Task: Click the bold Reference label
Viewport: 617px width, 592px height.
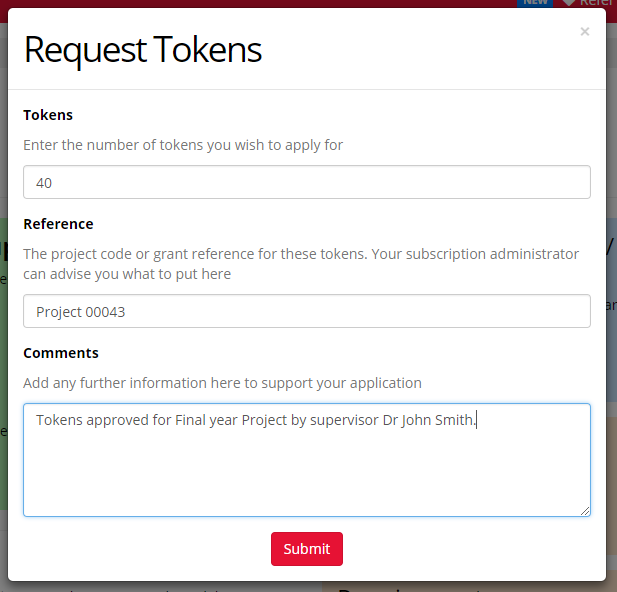Action: tap(58, 224)
